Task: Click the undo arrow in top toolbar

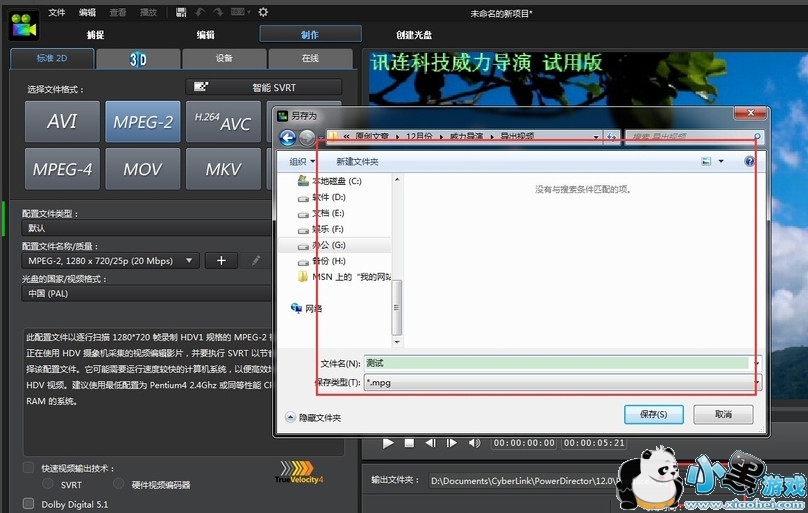Action: coord(201,12)
